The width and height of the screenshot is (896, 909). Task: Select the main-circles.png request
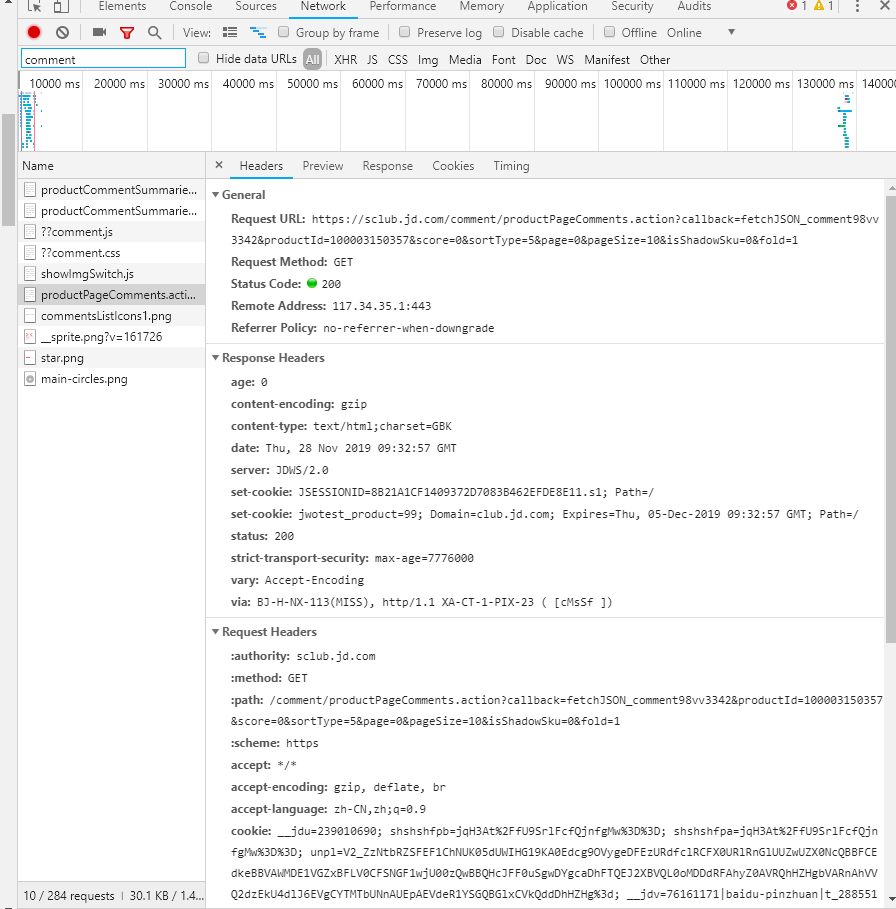[112, 379]
